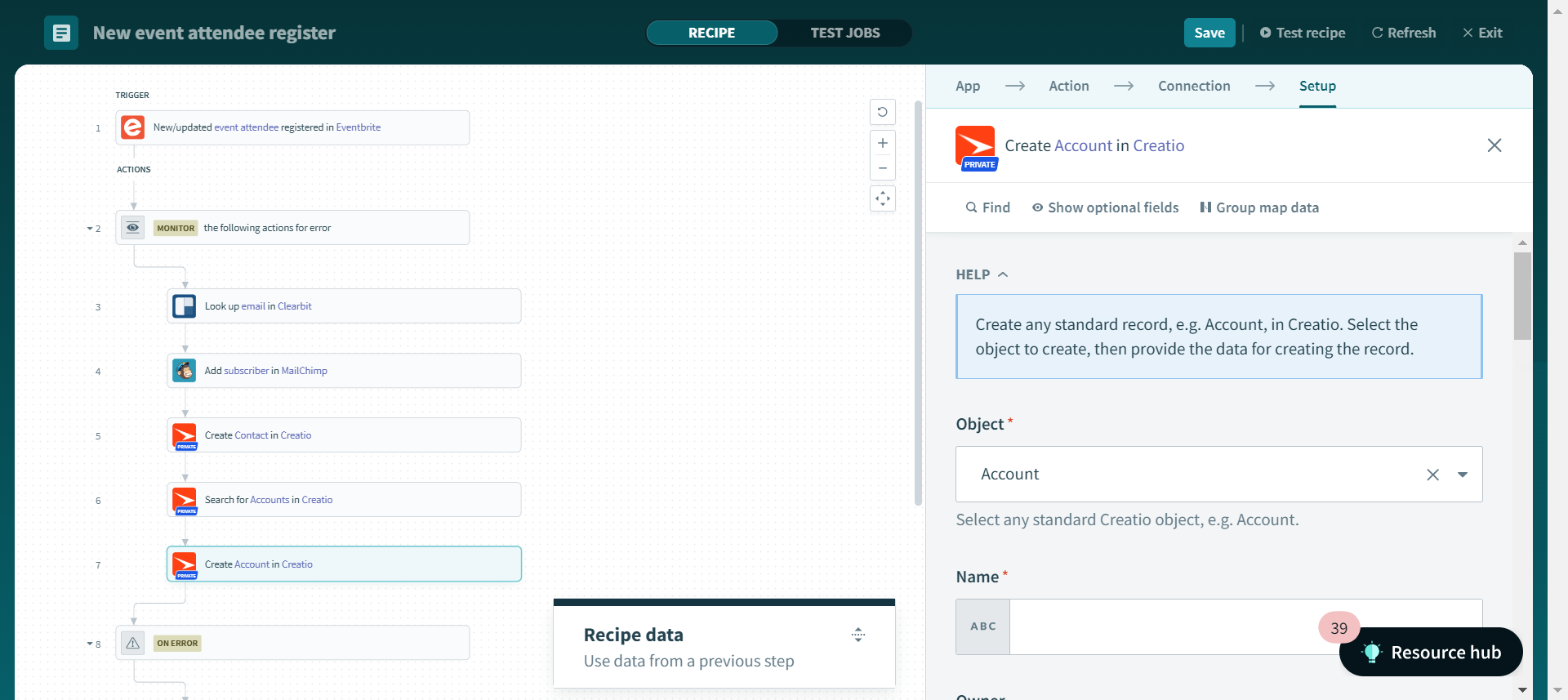This screenshot has height=700, width=1568.
Task: Zoom out on the recipe canvas
Action: (883, 168)
